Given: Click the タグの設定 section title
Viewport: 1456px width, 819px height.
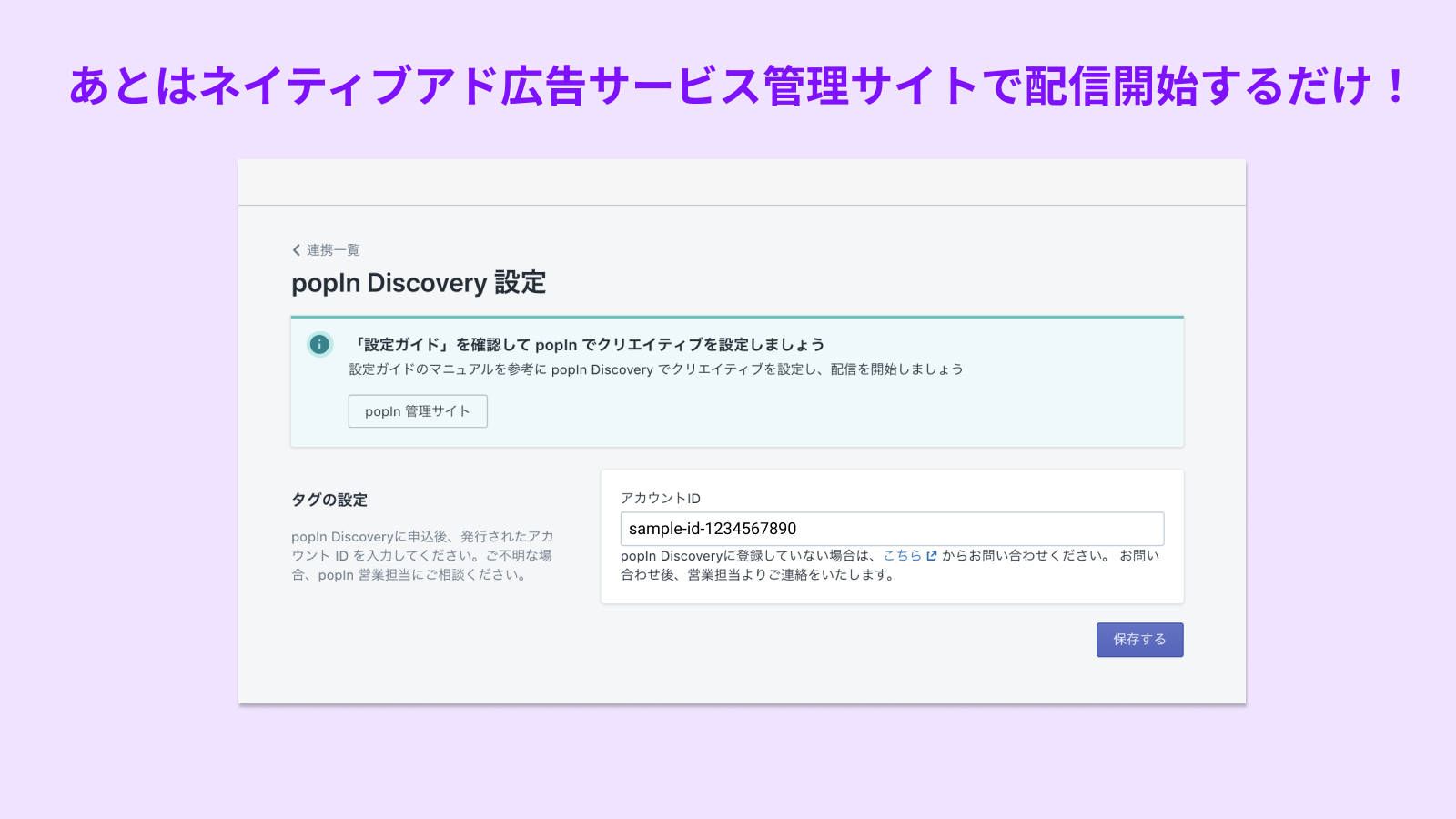Looking at the screenshot, I should point(329,500).
